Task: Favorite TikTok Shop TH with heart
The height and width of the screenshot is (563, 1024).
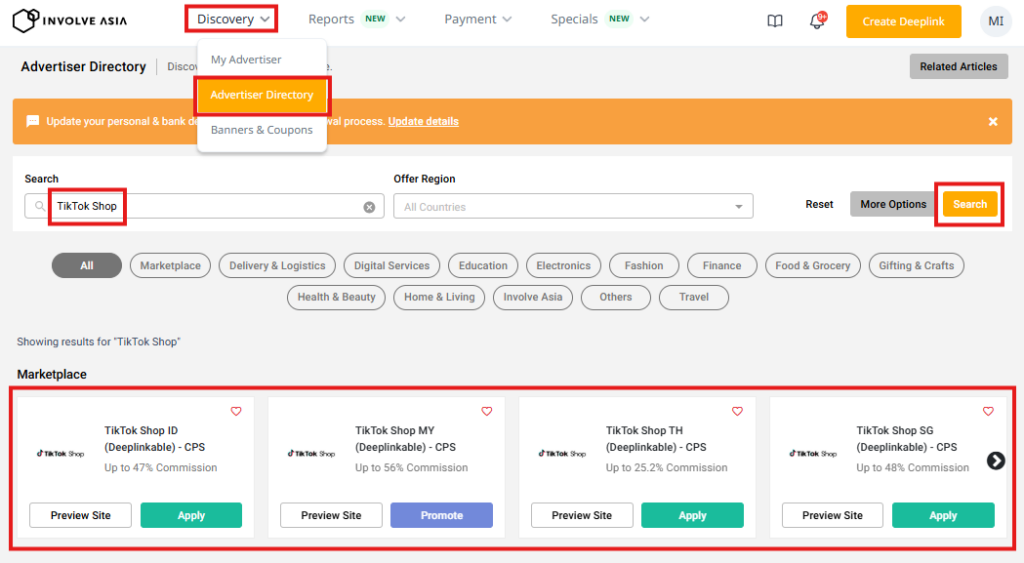Action: click(737, 411)
